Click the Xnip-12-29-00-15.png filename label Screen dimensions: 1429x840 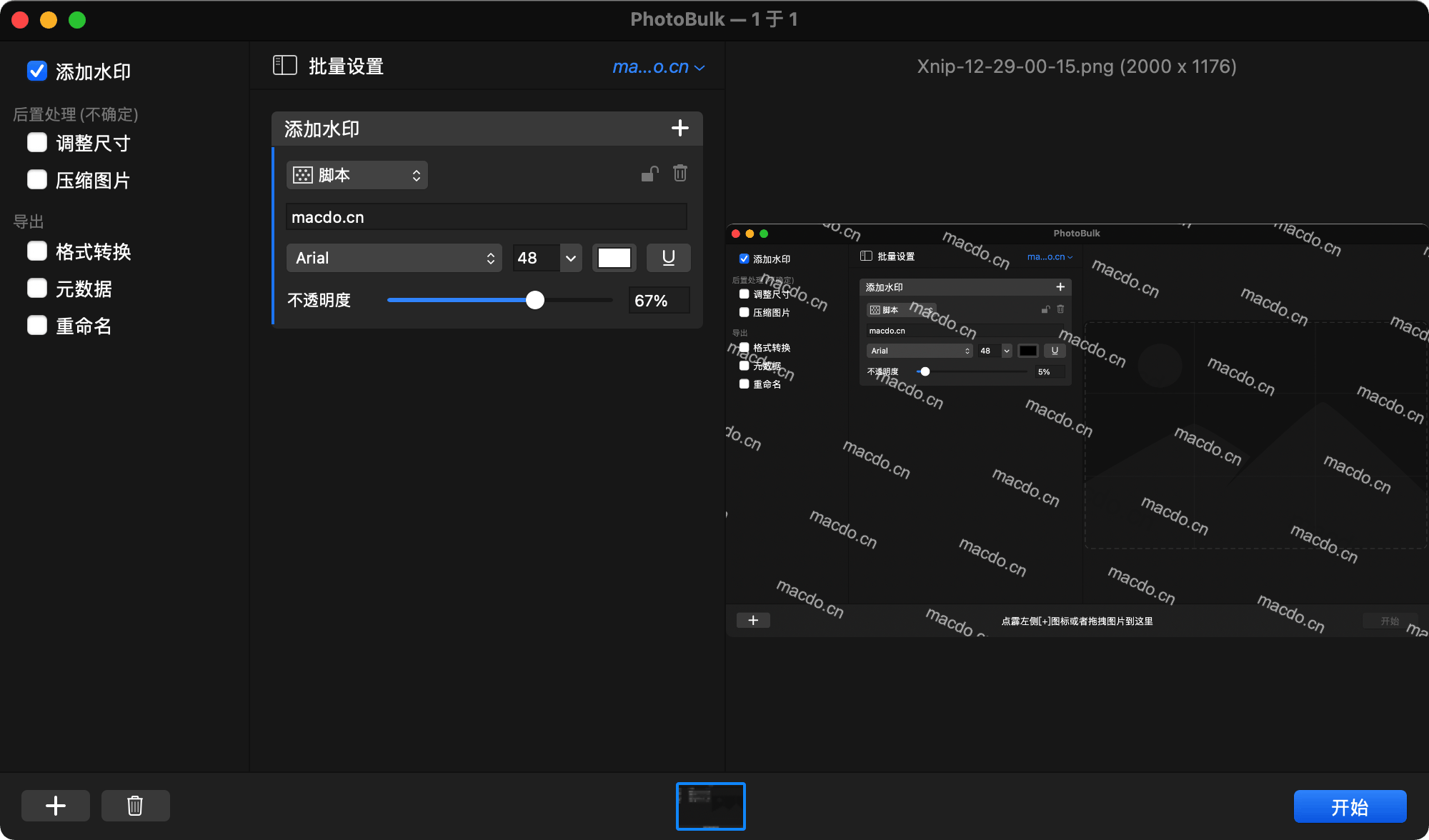click(1077, 66)
